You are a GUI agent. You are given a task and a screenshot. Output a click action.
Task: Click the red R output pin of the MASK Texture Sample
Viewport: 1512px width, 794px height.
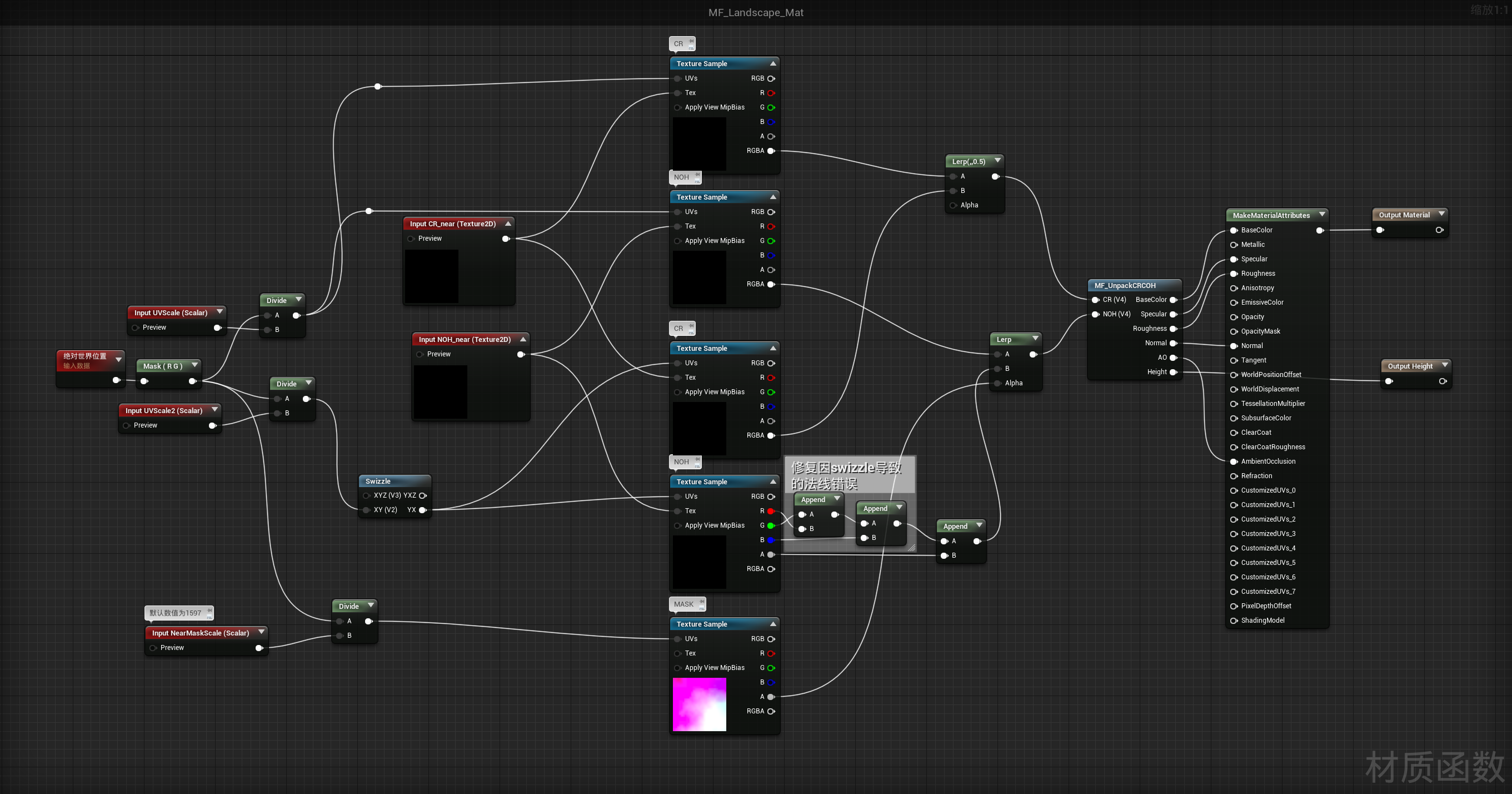coord(771,653)
